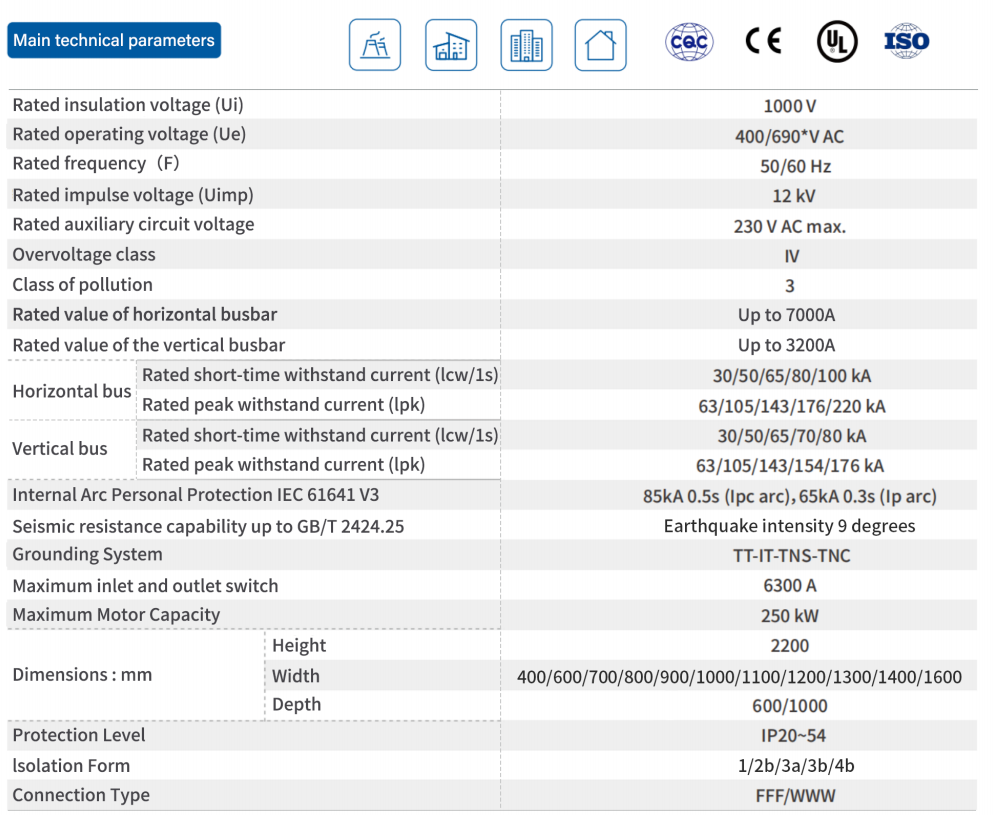Select the 'Depth' dimension label
This screenshot has width=994, height=815.
(297, 705)
